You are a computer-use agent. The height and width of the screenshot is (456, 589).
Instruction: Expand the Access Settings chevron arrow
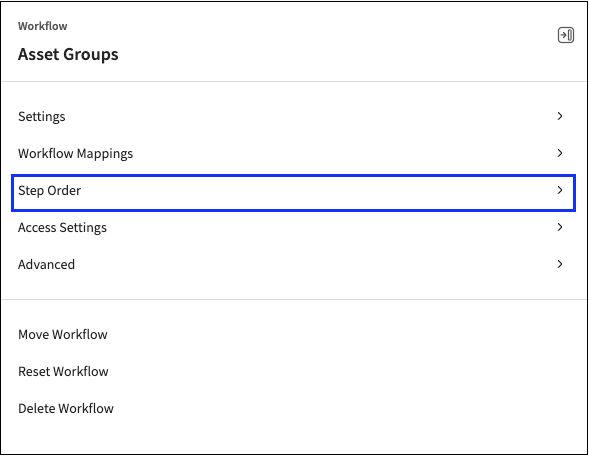tap(560, 227)
